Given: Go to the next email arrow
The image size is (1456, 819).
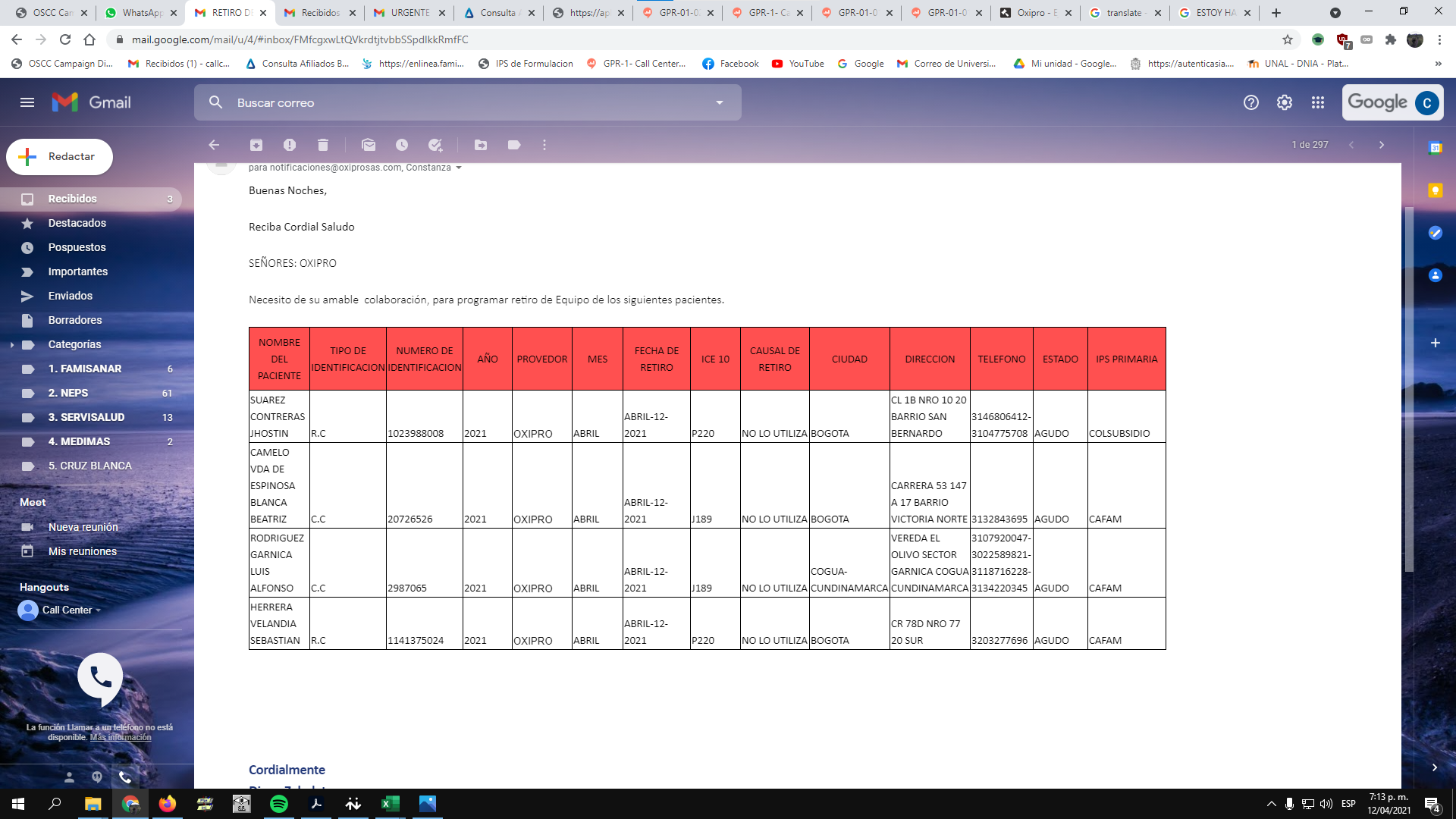Looking at the screenshot, I should 1382,145.
